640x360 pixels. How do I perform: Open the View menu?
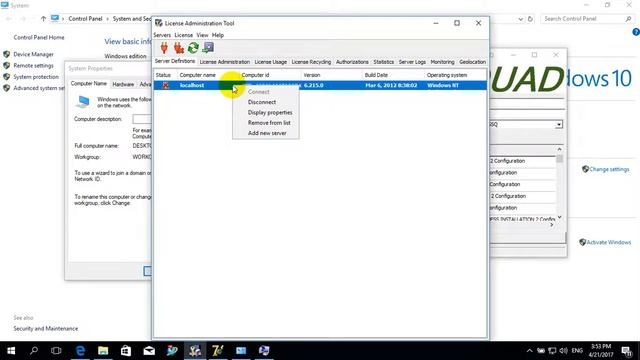pos(202,35)
